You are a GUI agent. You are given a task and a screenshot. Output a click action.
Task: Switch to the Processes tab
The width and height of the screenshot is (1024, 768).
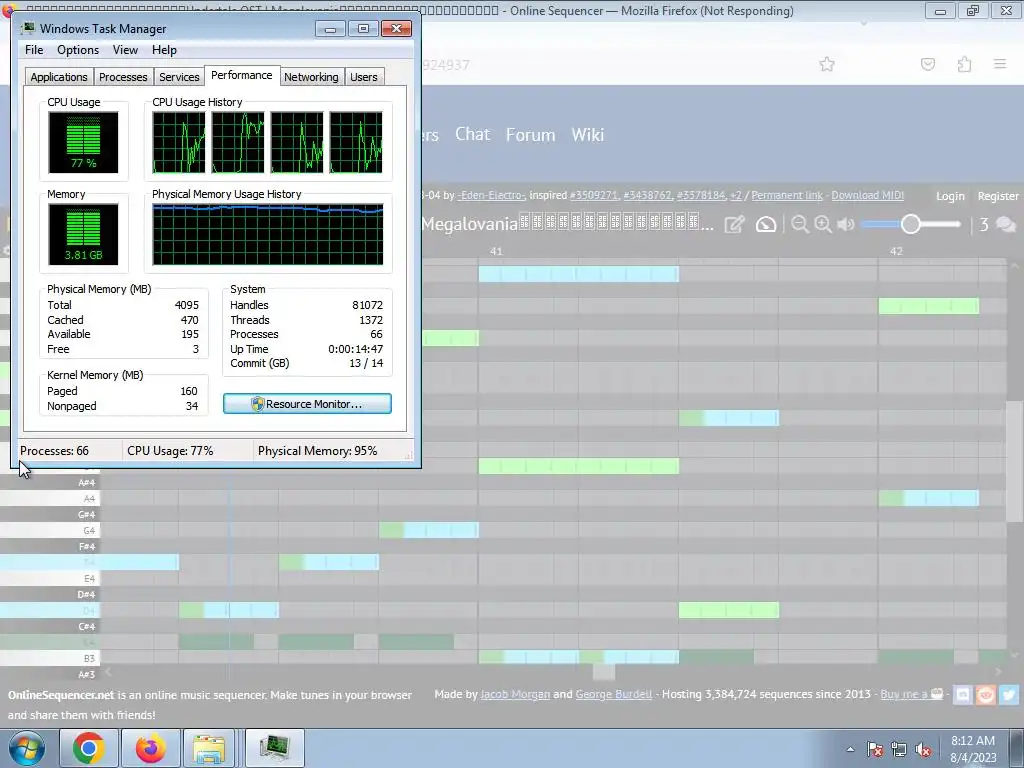pos(123,77)
